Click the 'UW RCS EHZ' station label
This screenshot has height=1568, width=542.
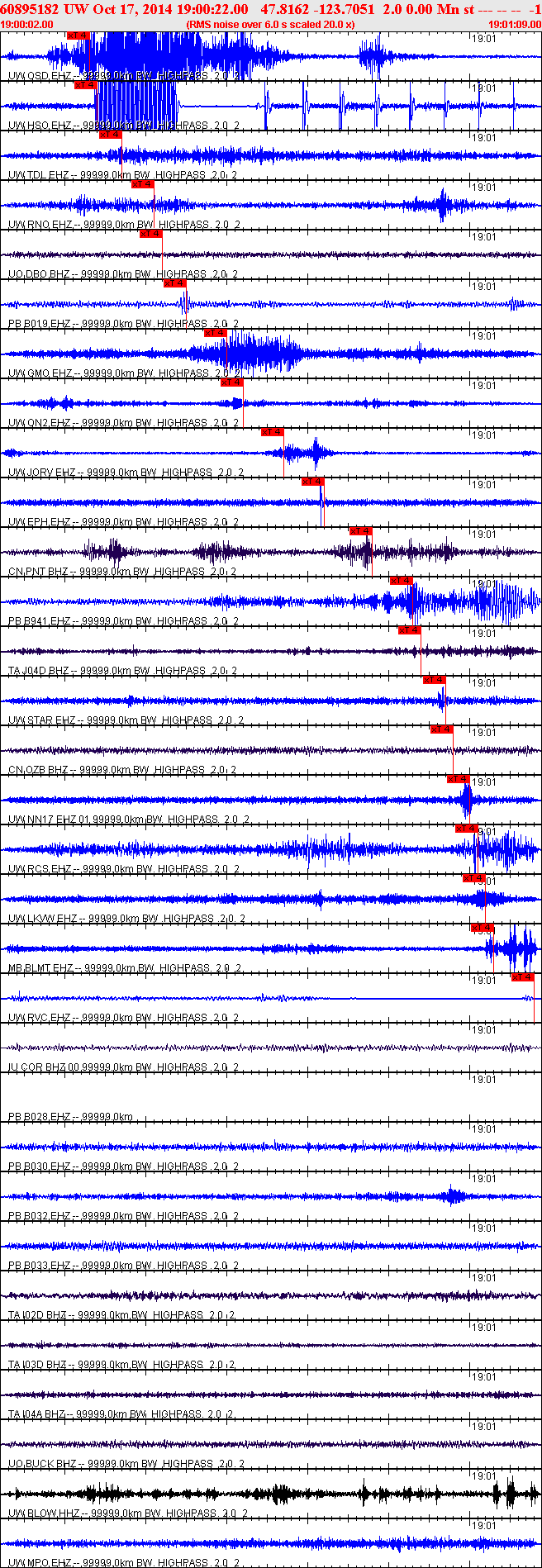pyautogui.click(x=40, y=869)
